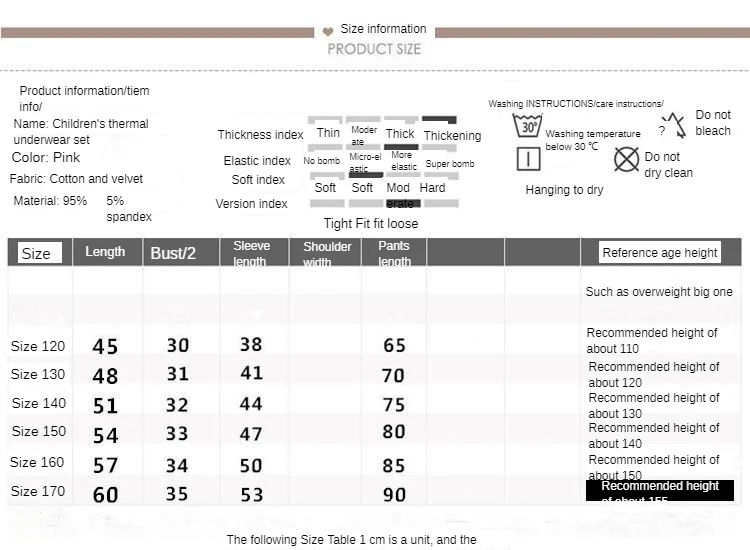Click the do not bleach triangle icon
The width and height of the screenshot is (750, 550).
(674, 125)
